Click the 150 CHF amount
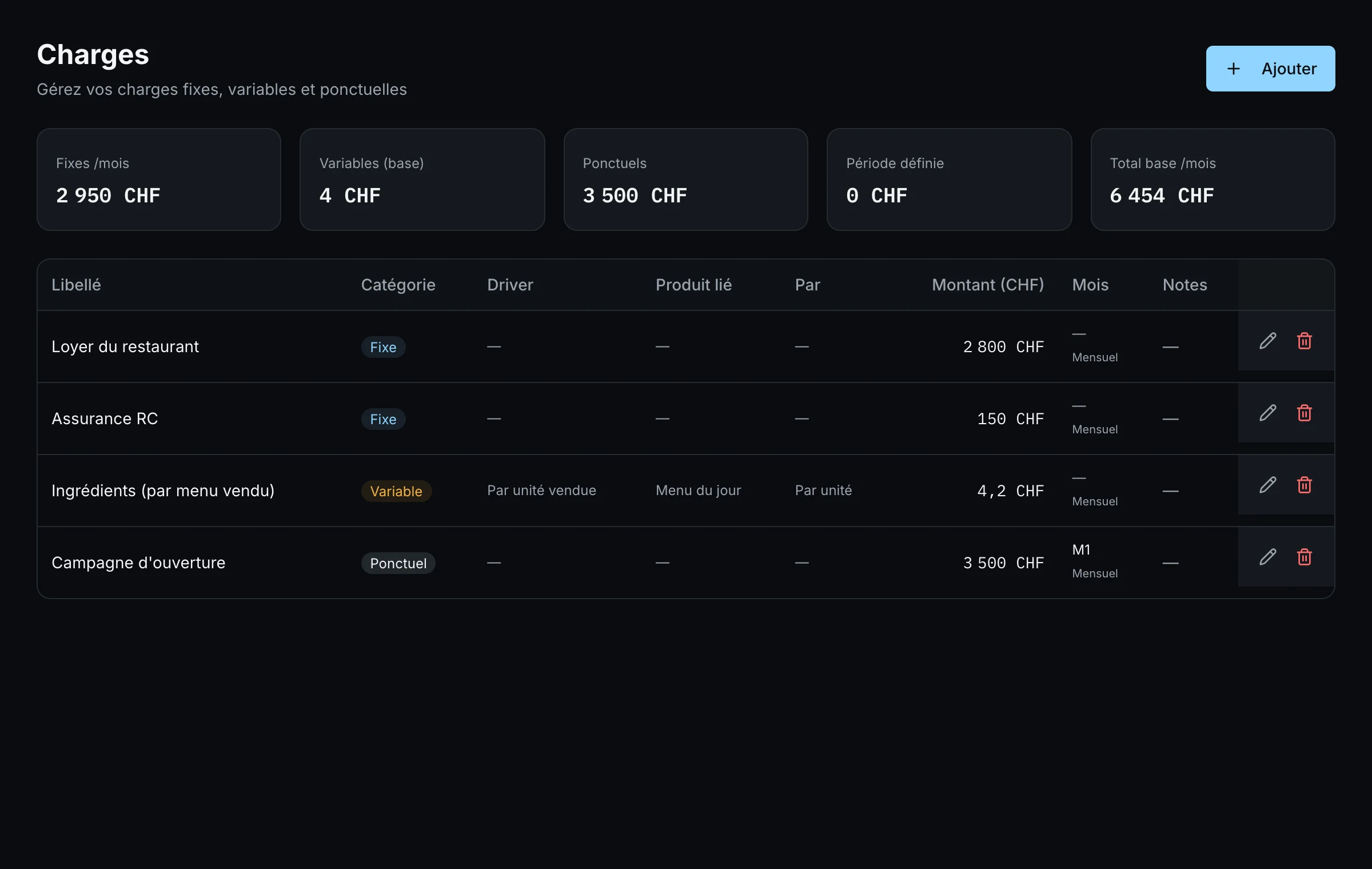1372x869 pixels. [1010, 418]
